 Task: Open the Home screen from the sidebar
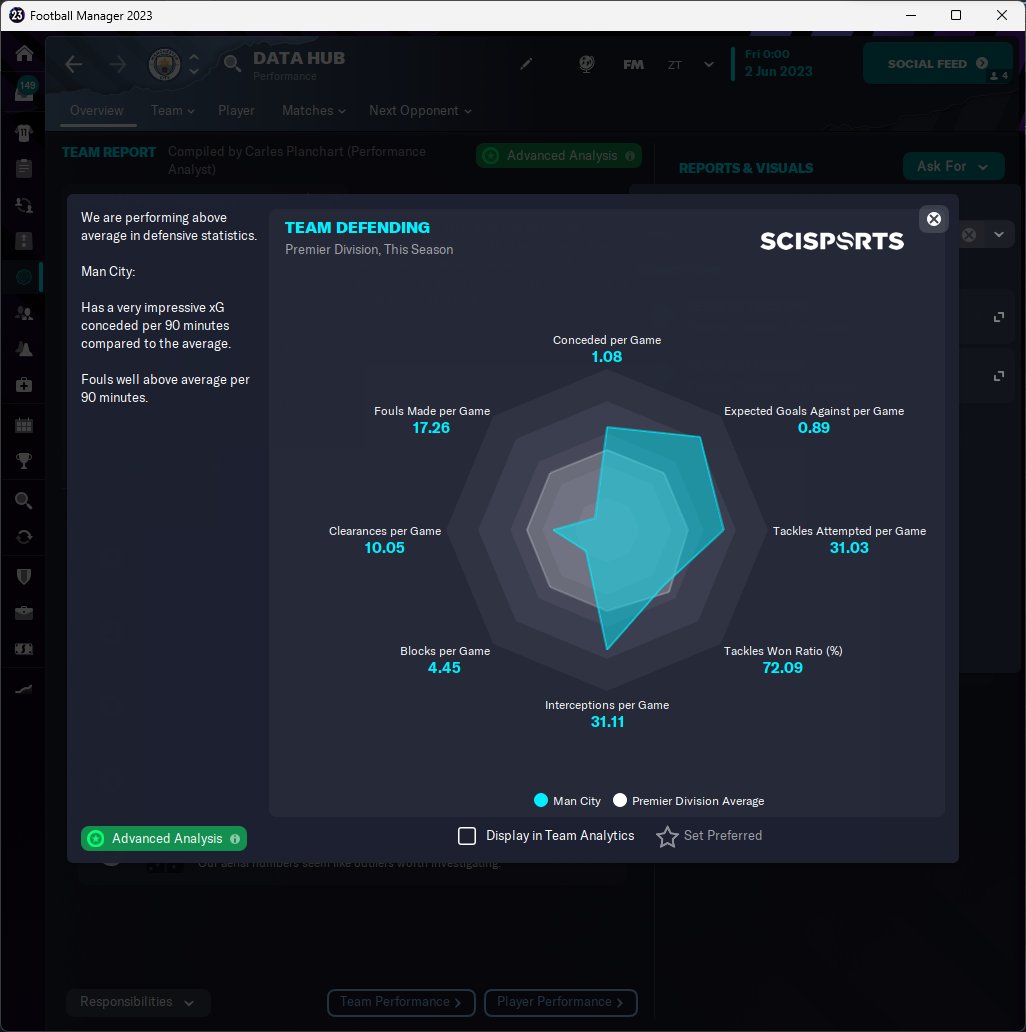pyautogui.click(x=24, y=53)
